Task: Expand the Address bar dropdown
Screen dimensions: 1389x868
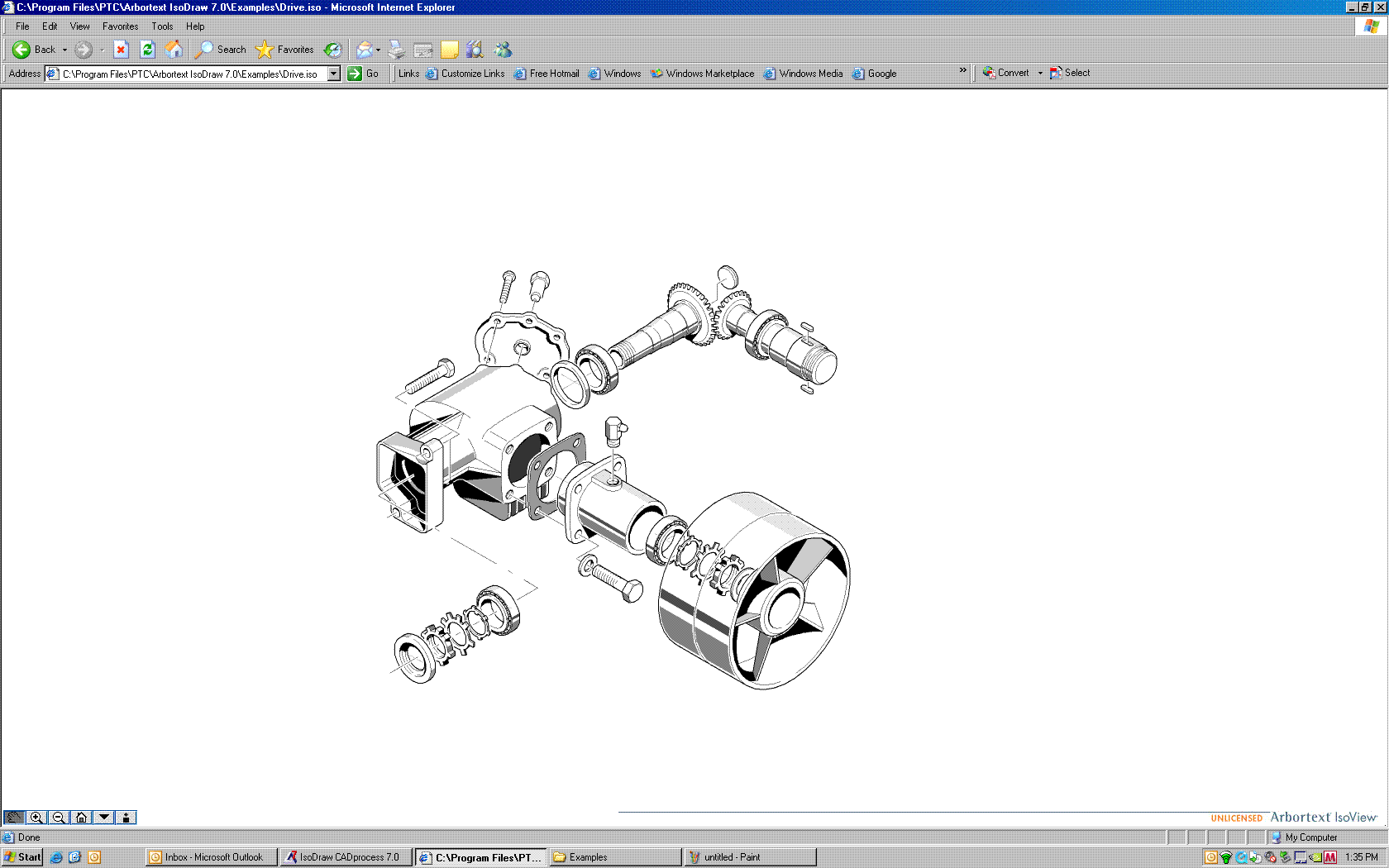Action: (334, 74)
